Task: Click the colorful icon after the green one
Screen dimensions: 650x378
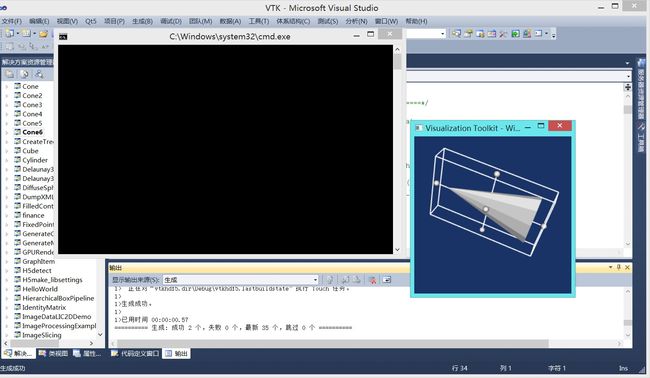Action: coord(527,33)
